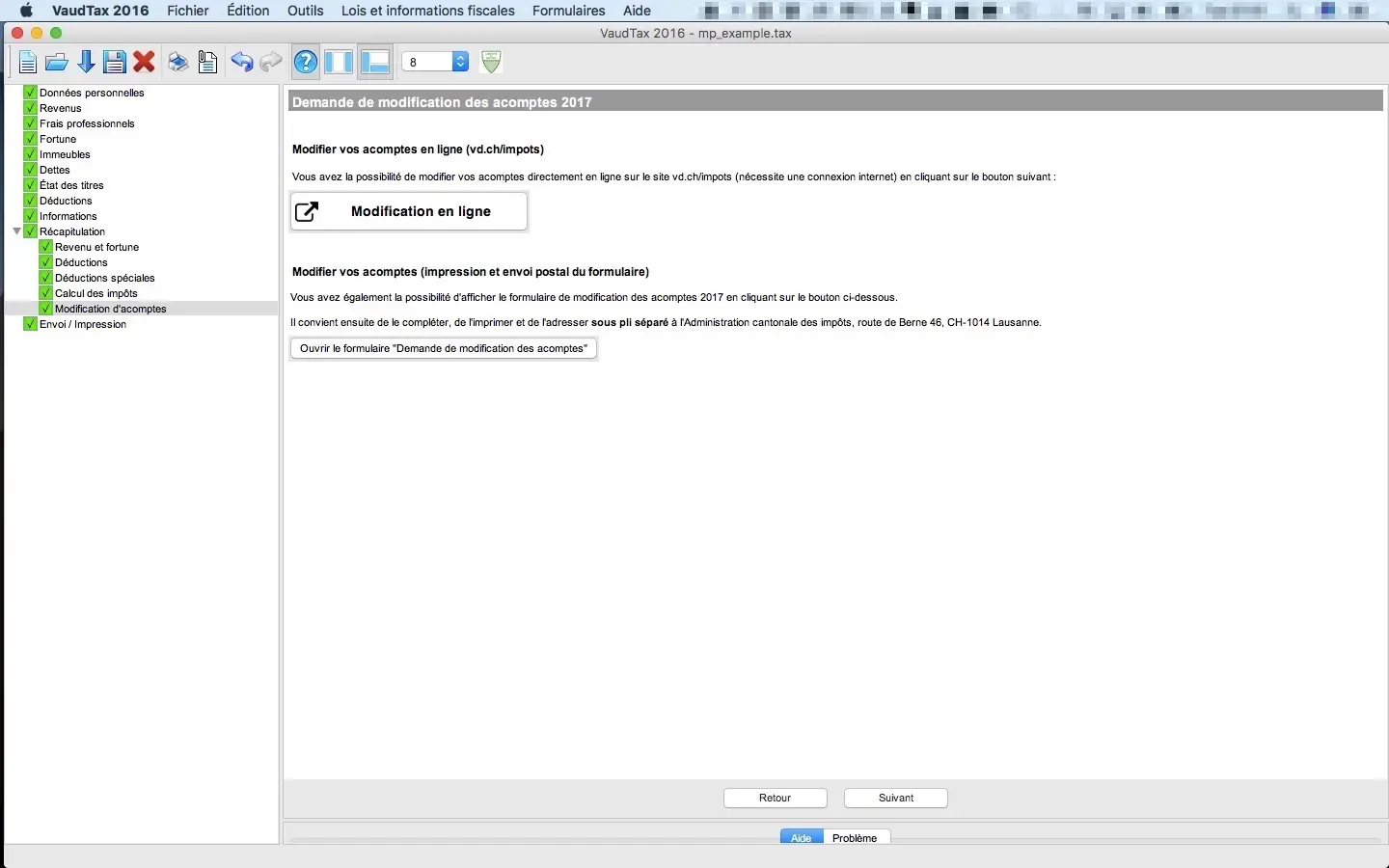Toggle the Déductions spéciales checkmark
Image resolution: width=1389 pixels, height=868 pixels.
(x=45, y=278)
